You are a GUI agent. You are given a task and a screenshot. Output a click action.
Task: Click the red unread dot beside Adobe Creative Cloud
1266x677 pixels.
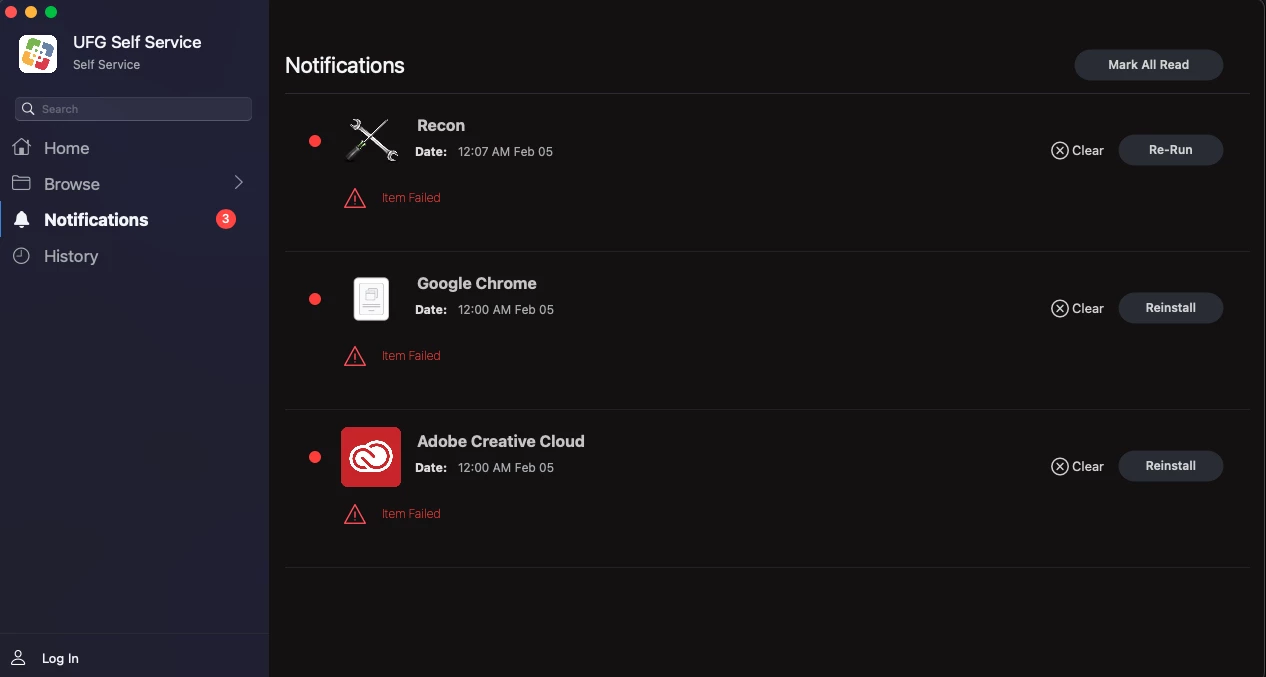click(x=315, y=457)
